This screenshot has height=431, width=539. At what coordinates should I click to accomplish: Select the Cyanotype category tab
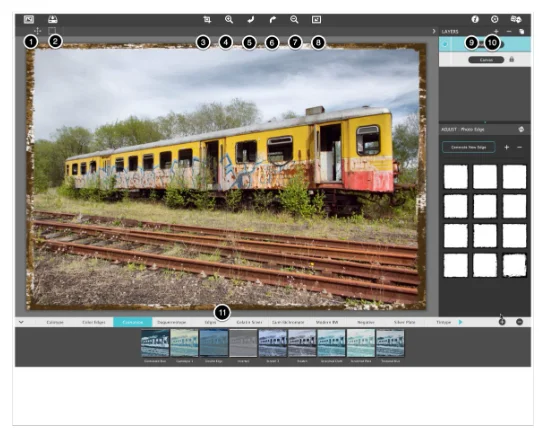[133, 322]
